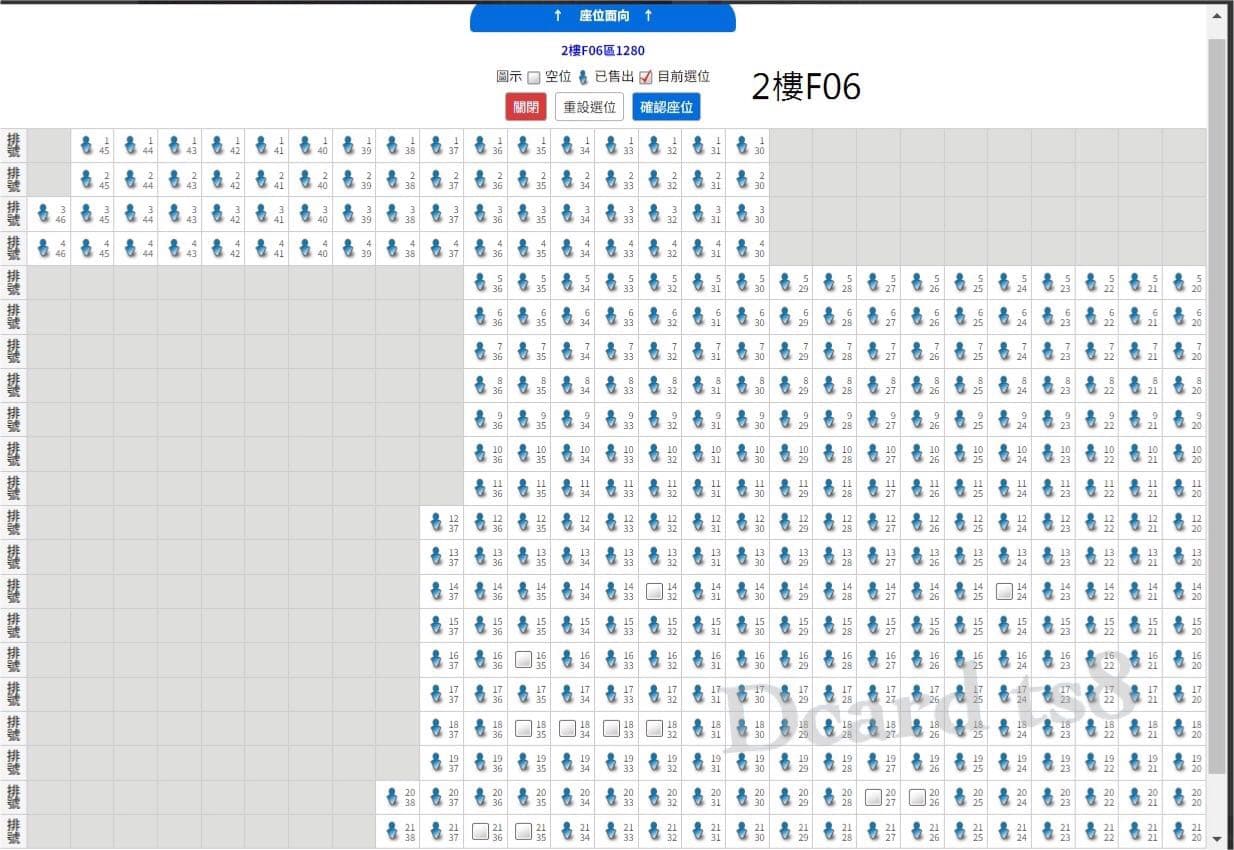
Task: Click sold seat icon row 5 number 36
Action: point(480,283)
